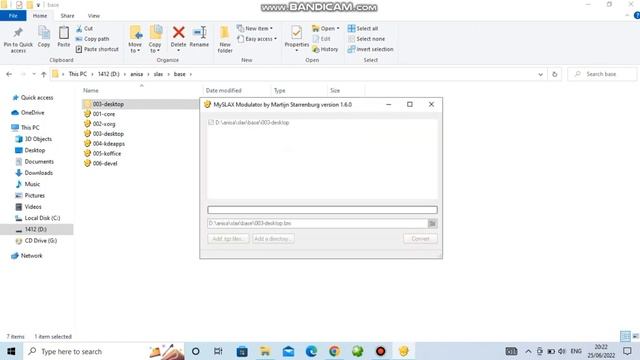Open the Copy to menu
Viewport: 640px width, 360px height.
155,40
